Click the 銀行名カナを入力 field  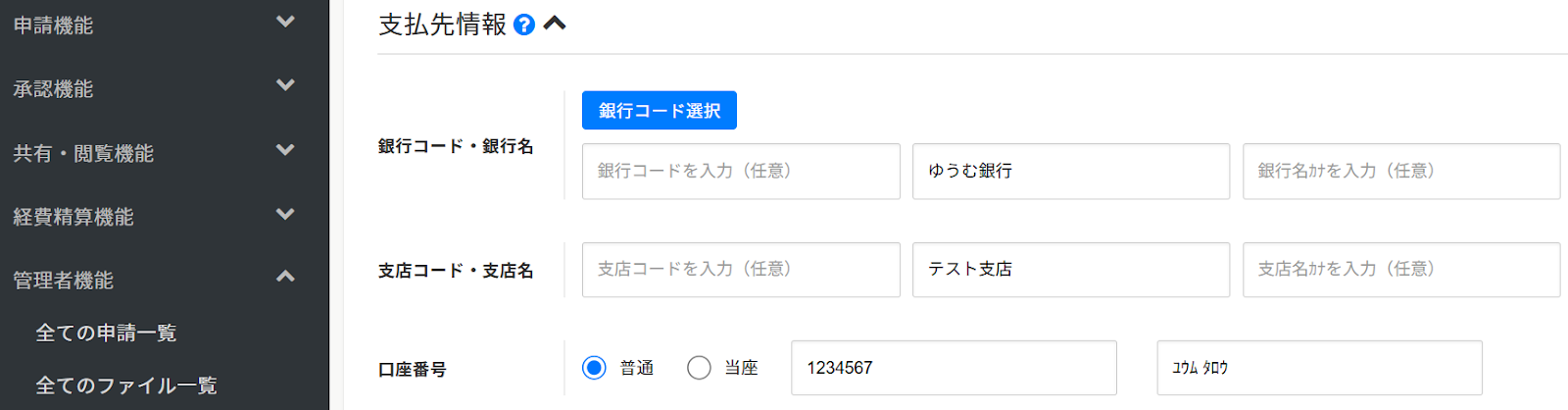tap(1400, 172)
